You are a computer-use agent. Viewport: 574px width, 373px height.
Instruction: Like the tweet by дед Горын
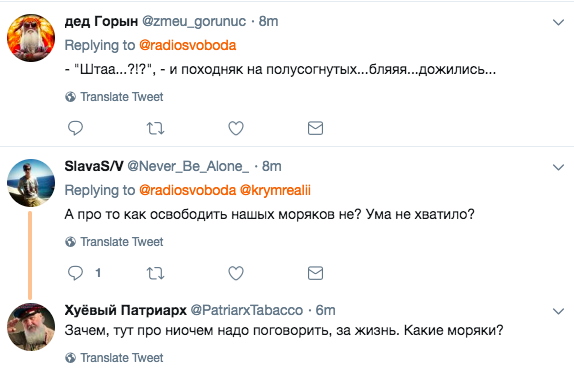point(236,128)
